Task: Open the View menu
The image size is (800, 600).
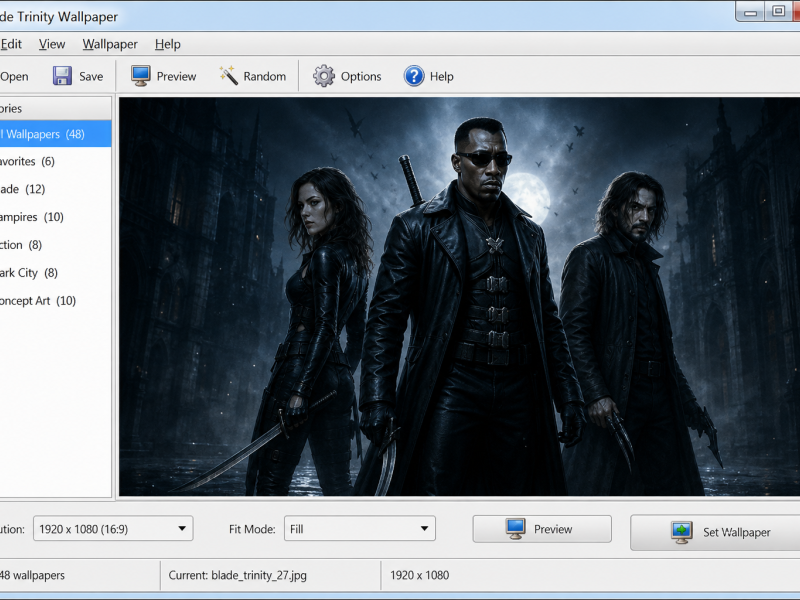Action: 52,44
